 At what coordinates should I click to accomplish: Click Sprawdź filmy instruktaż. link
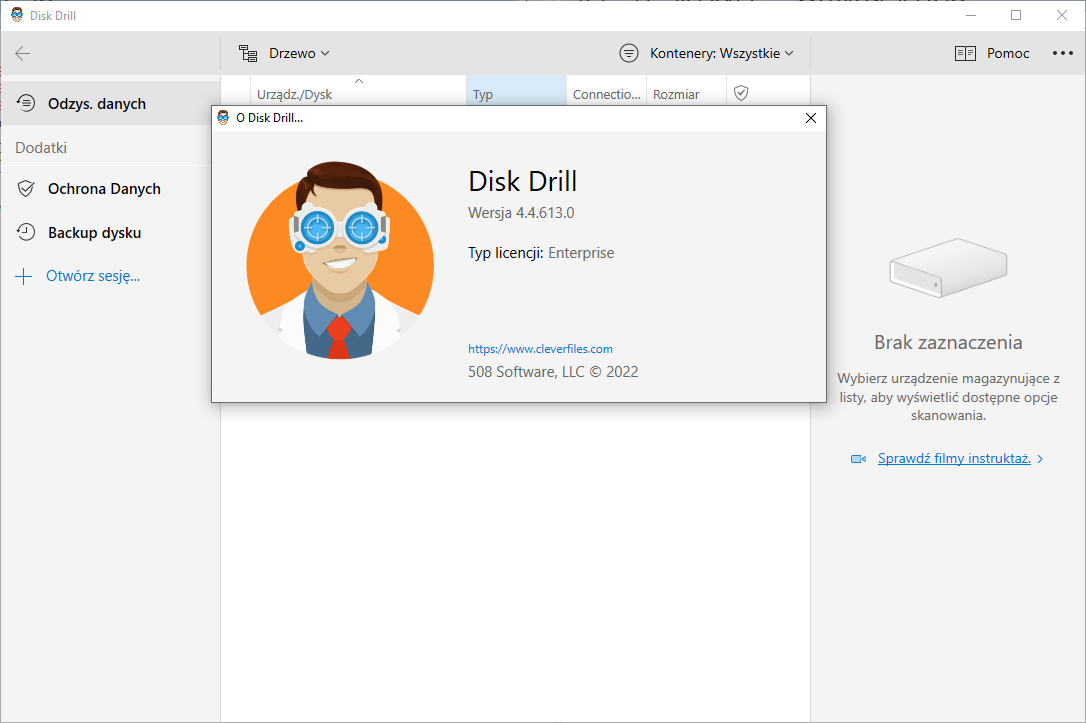click(x=954, y=458)
